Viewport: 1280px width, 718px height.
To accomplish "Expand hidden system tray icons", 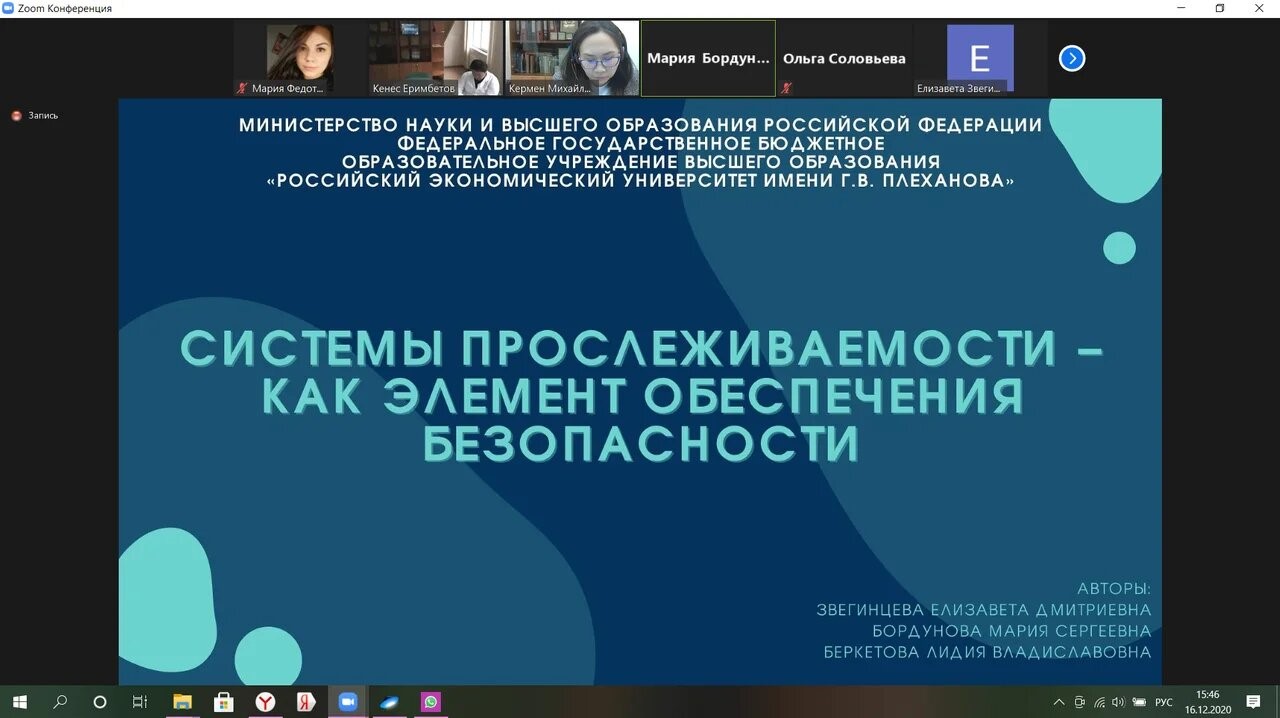I will (1059, 702).
